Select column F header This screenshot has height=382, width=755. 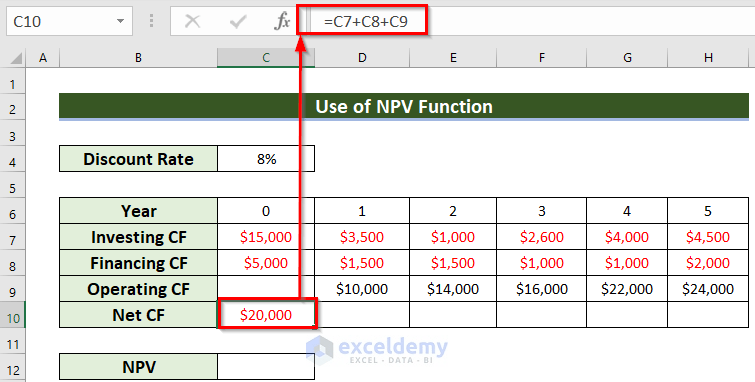point(542,58)
